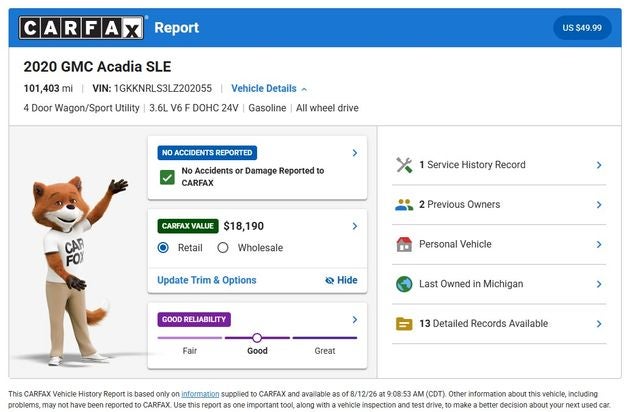Click the $18,190 value amount

(244, 226)
